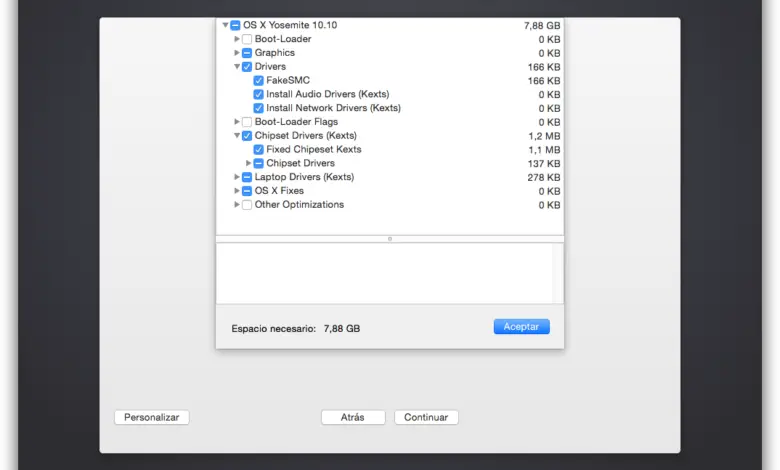Enable the Boot-Loader Flags checkbox

pyautogui.click(x=247, y=122)
